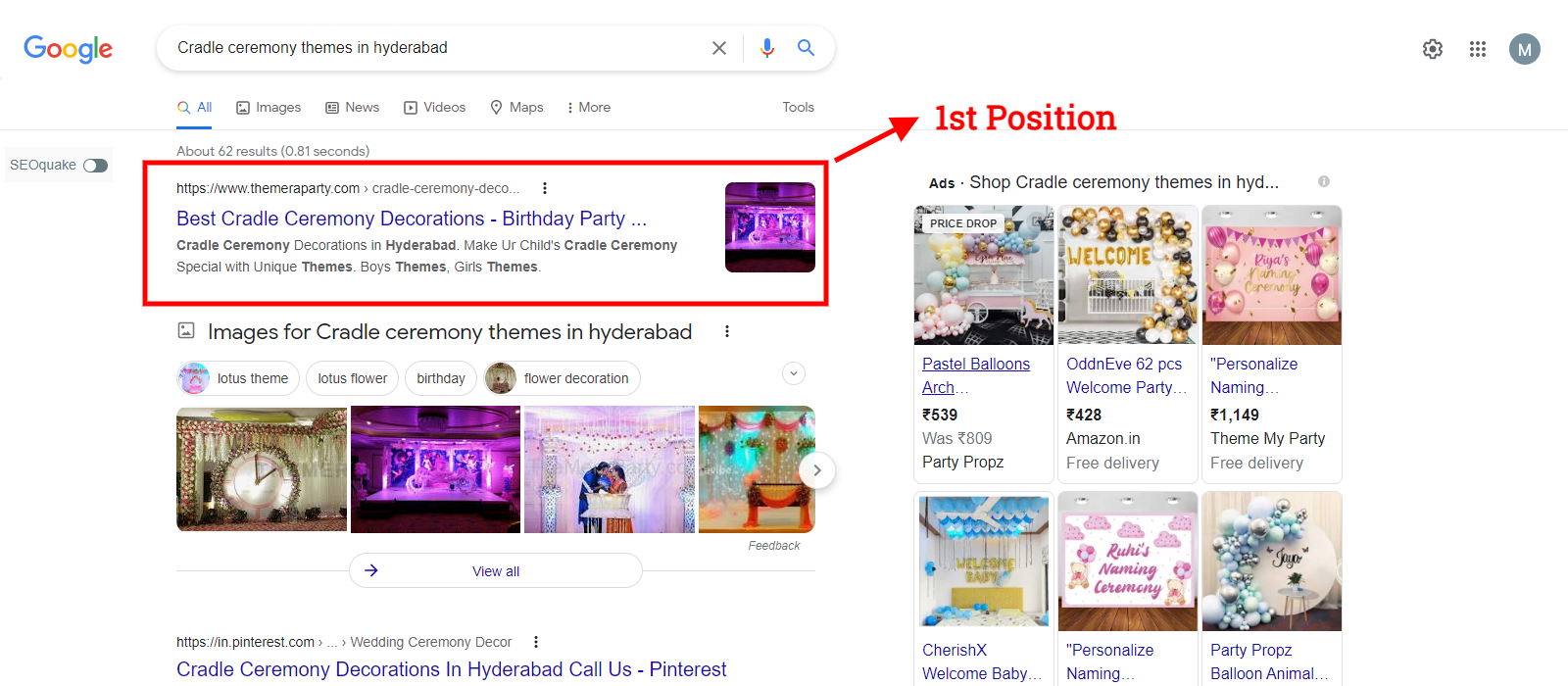Viewport: 1568px width, 686px height.
Task: Open CherishX Welcome Baby product link
Action: coord(981,661)
